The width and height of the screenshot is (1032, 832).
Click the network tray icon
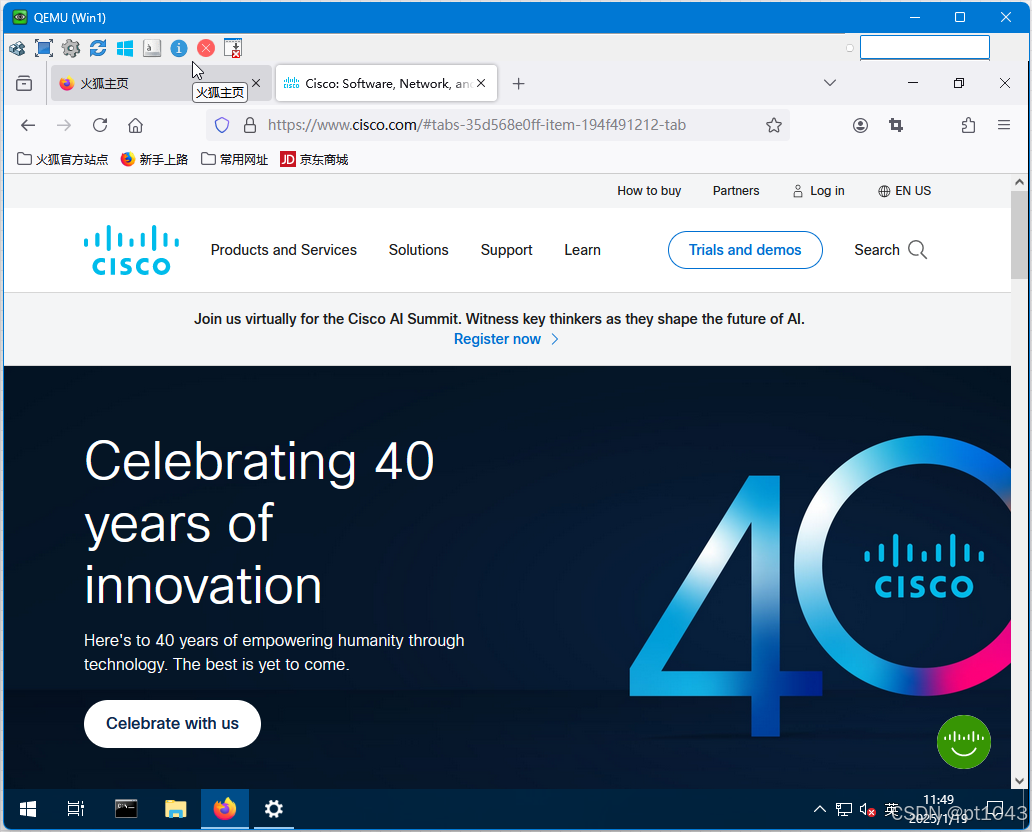point(844,810)
